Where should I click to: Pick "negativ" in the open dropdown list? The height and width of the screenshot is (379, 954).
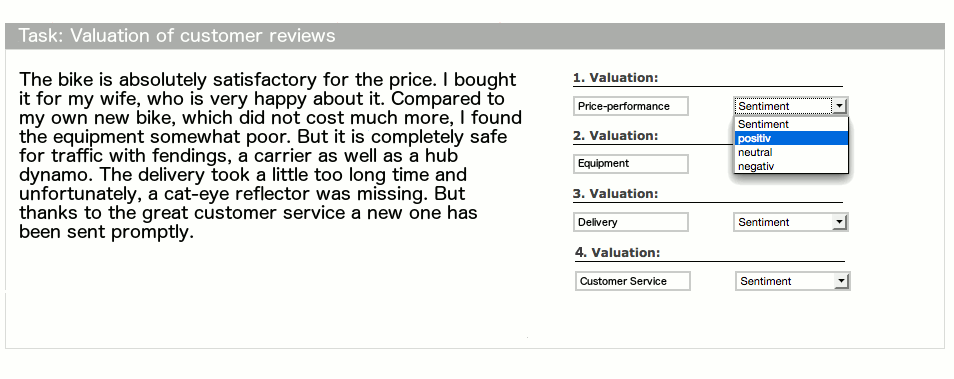click(x=790, y=166)
